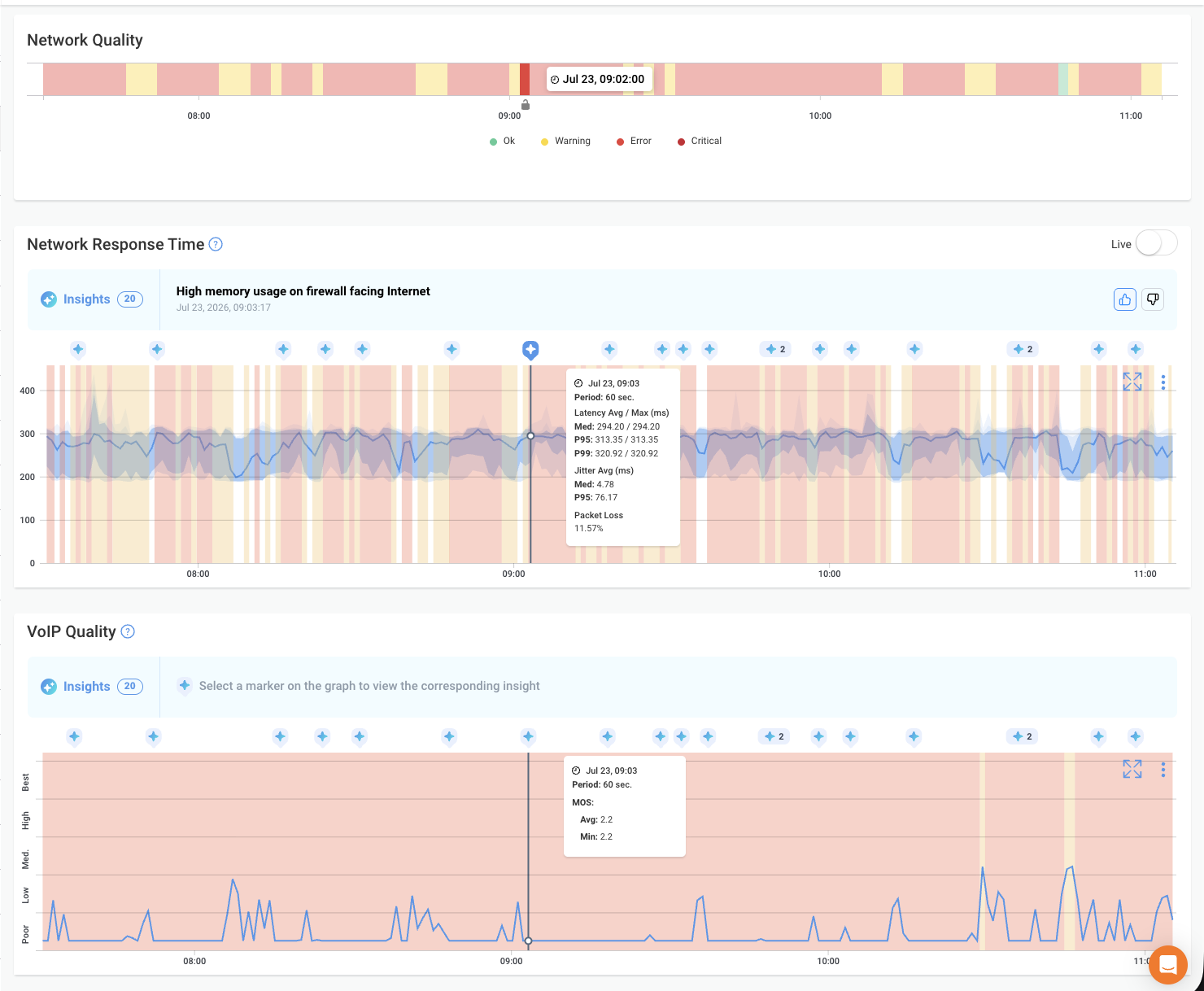This screenshot has width=1204, height=991.
Task: Open Insights 20 in Network Response Time panel
Action: point(92,299)
